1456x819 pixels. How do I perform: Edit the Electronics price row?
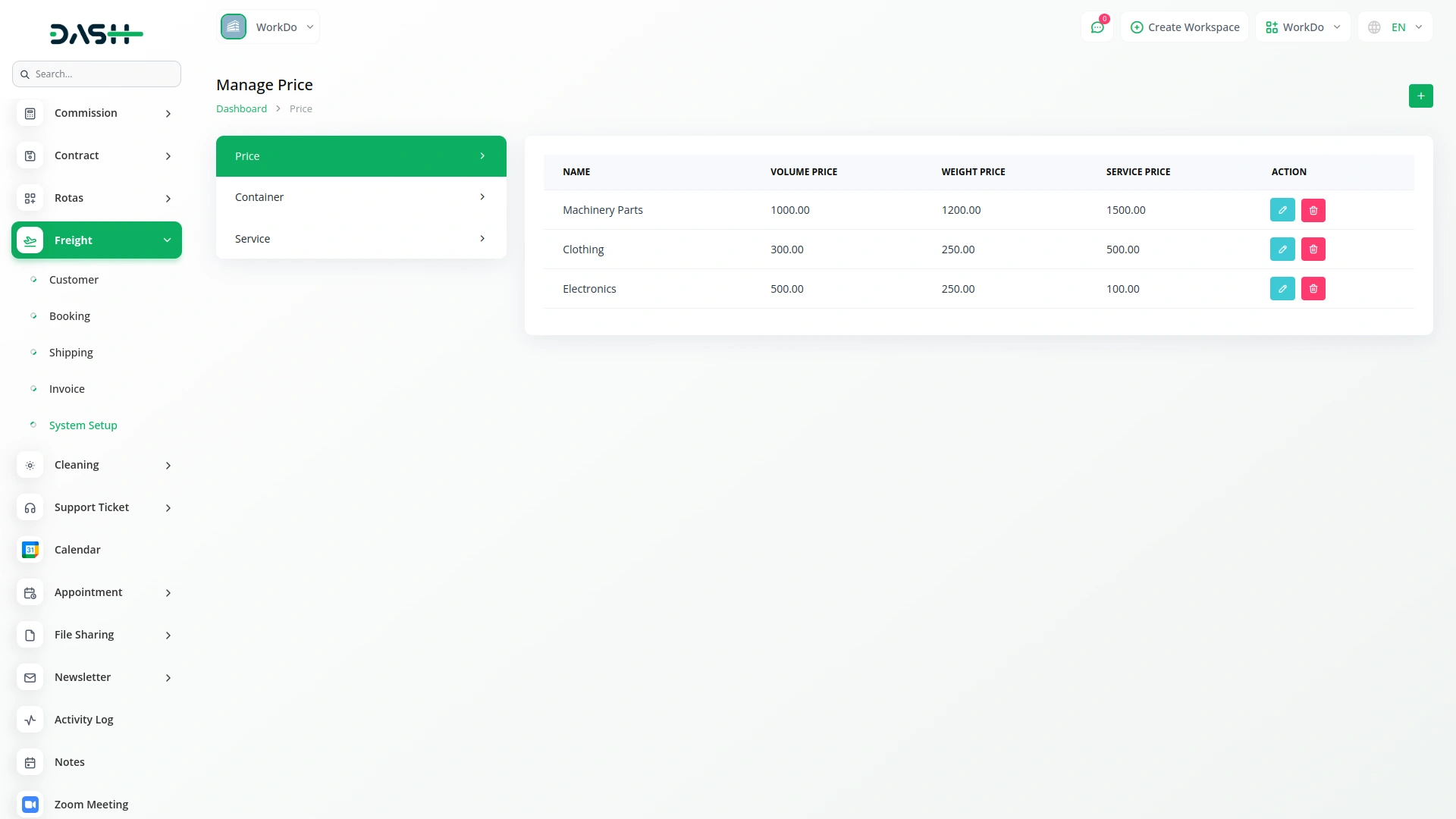coord(1282,288)
